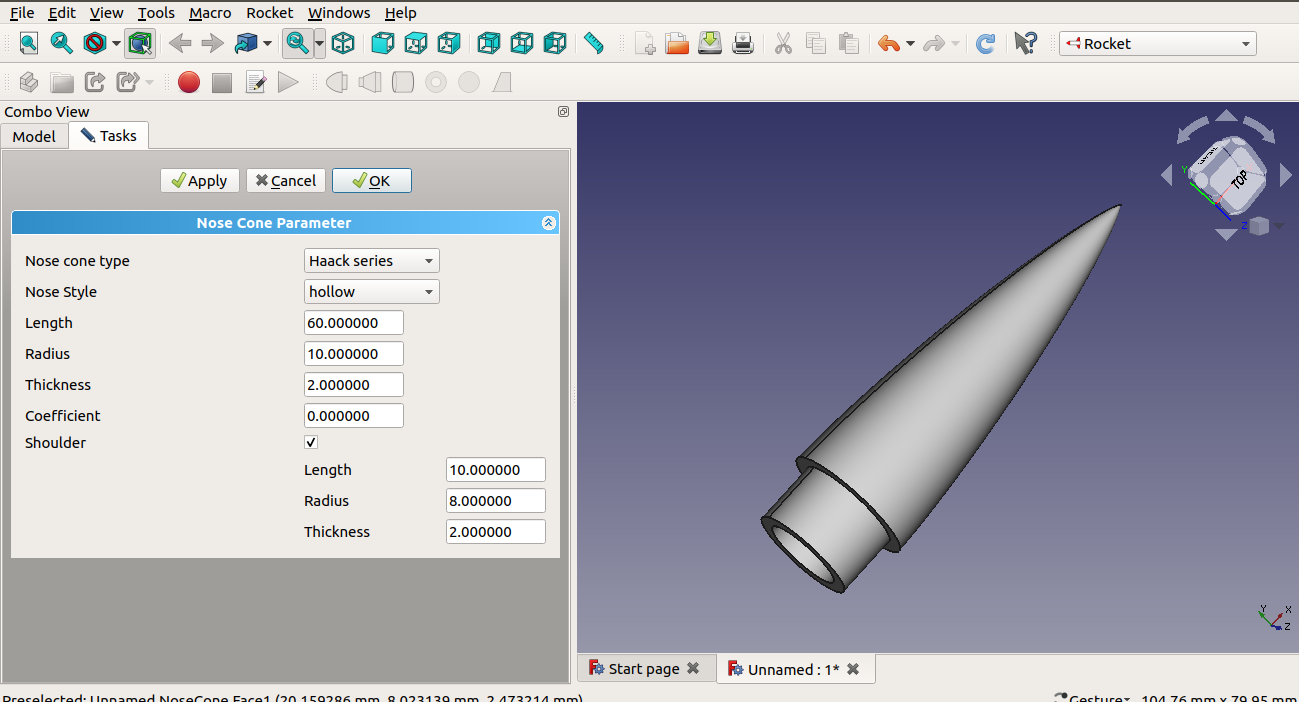Select the Body Tube tool

(403, 82)
